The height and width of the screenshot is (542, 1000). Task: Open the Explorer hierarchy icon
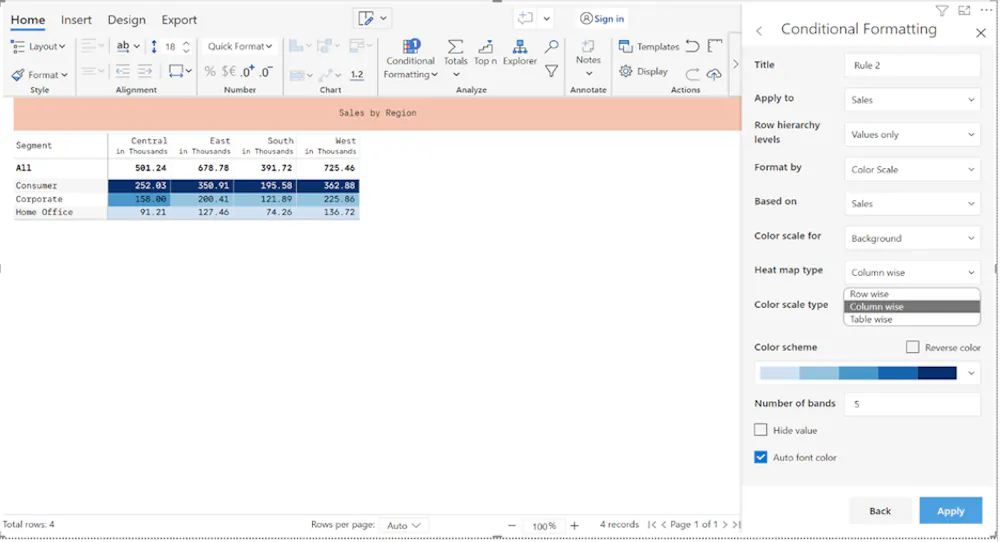click(x=520, y=47)
